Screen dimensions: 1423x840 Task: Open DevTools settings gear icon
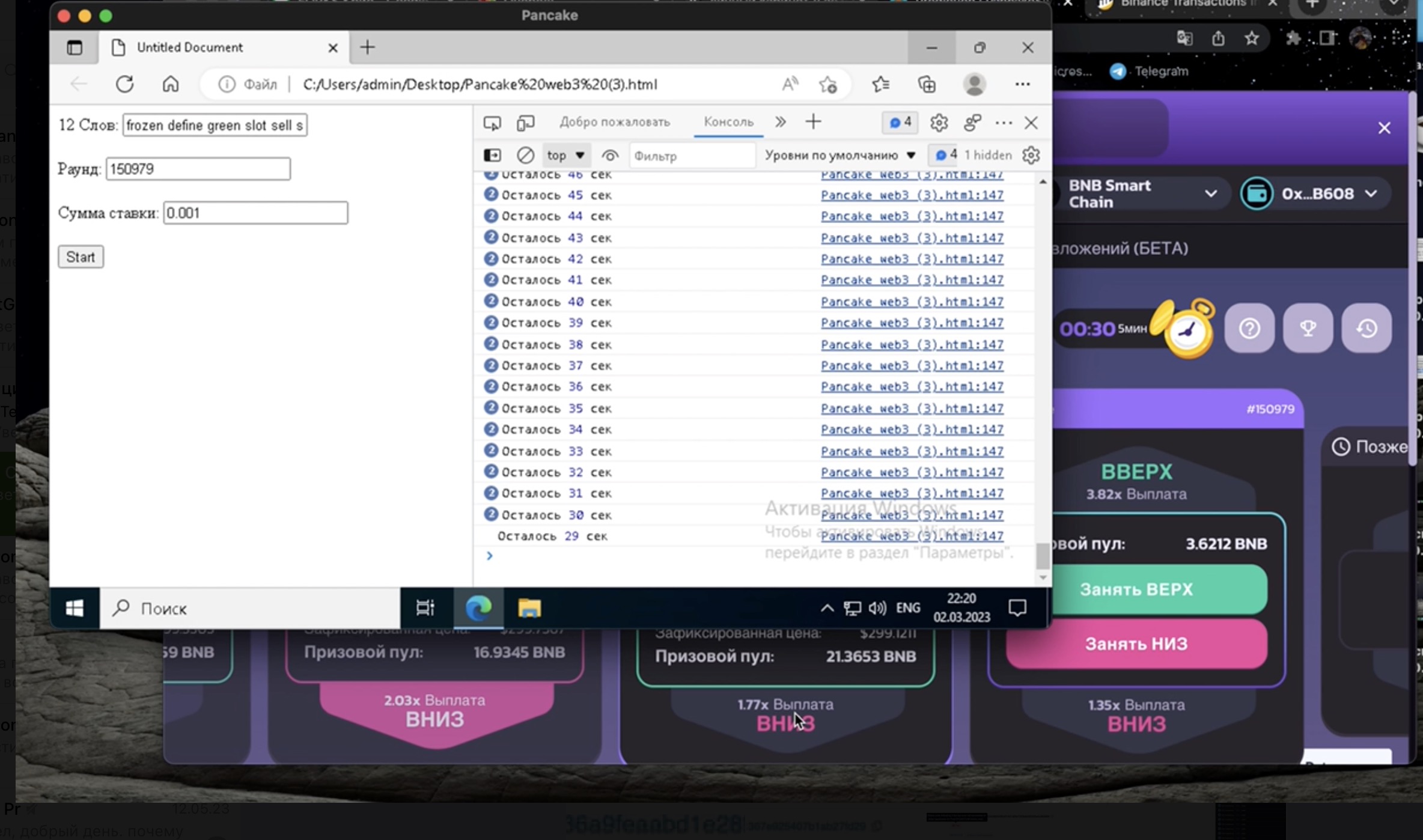(939, 123)
